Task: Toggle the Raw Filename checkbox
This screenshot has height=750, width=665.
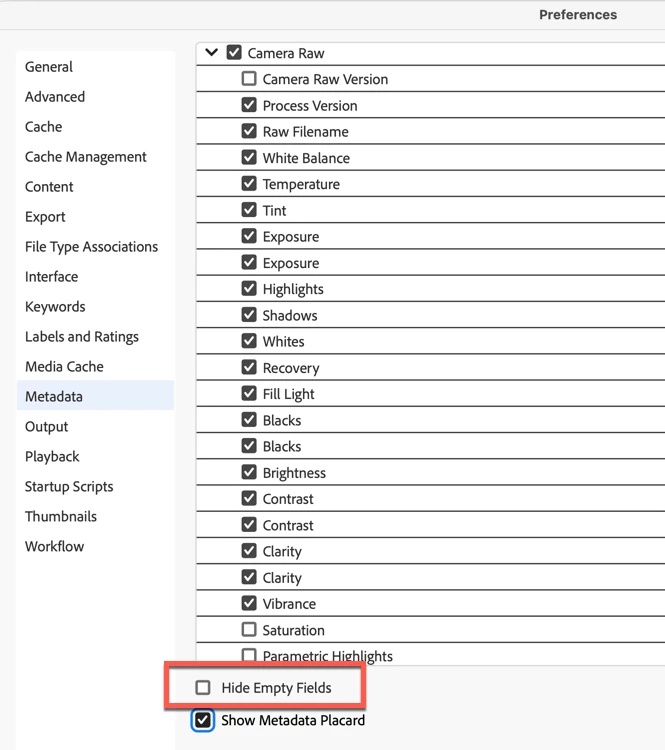Action: [249, 131]
